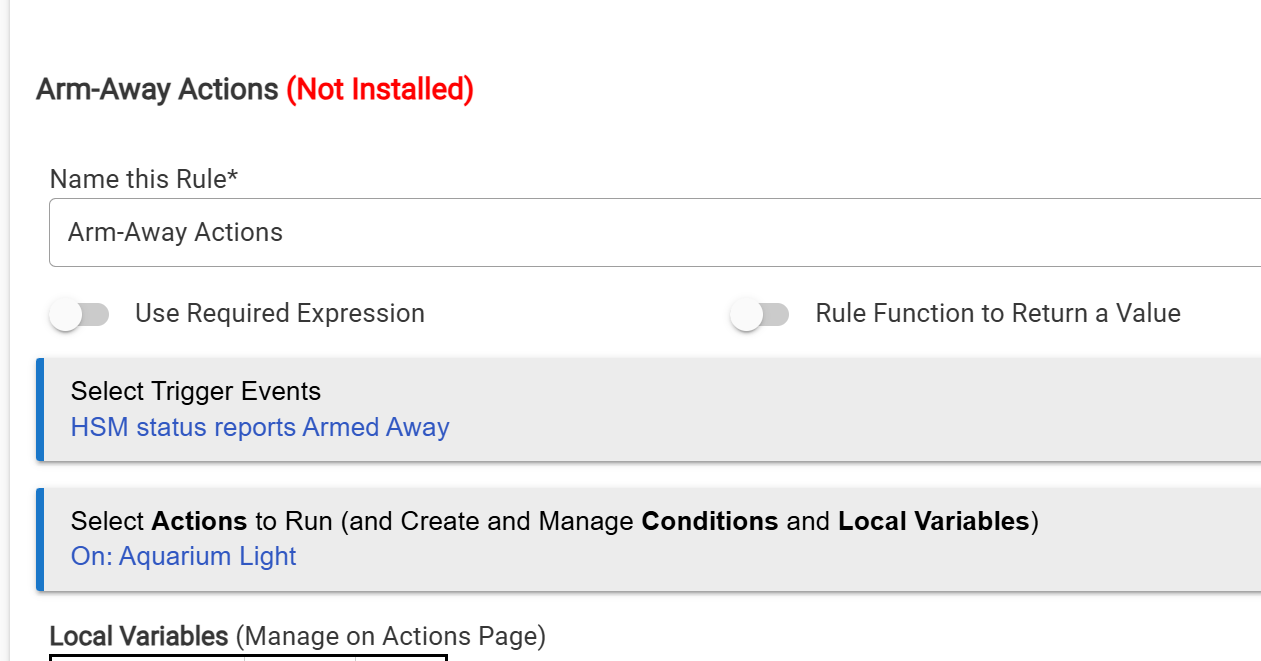Click the Use Required Expression label text

pos(280,314)
